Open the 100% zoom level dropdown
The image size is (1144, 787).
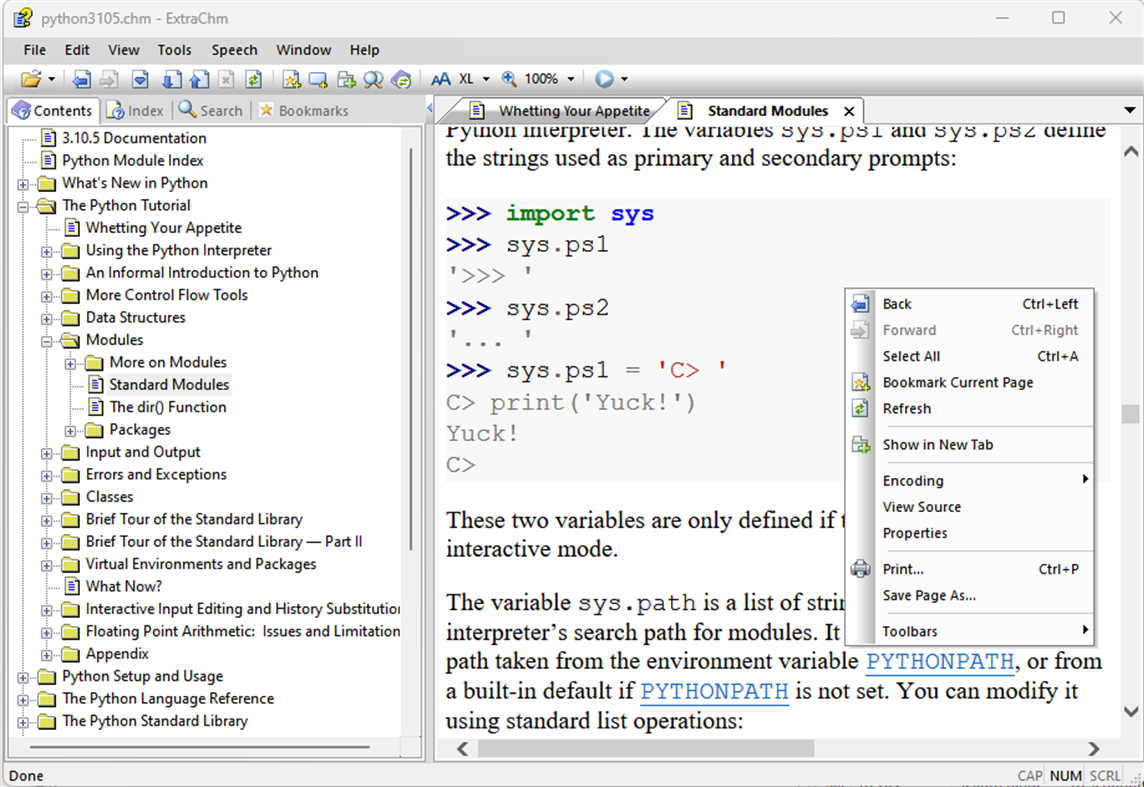[x=571, y=79]
